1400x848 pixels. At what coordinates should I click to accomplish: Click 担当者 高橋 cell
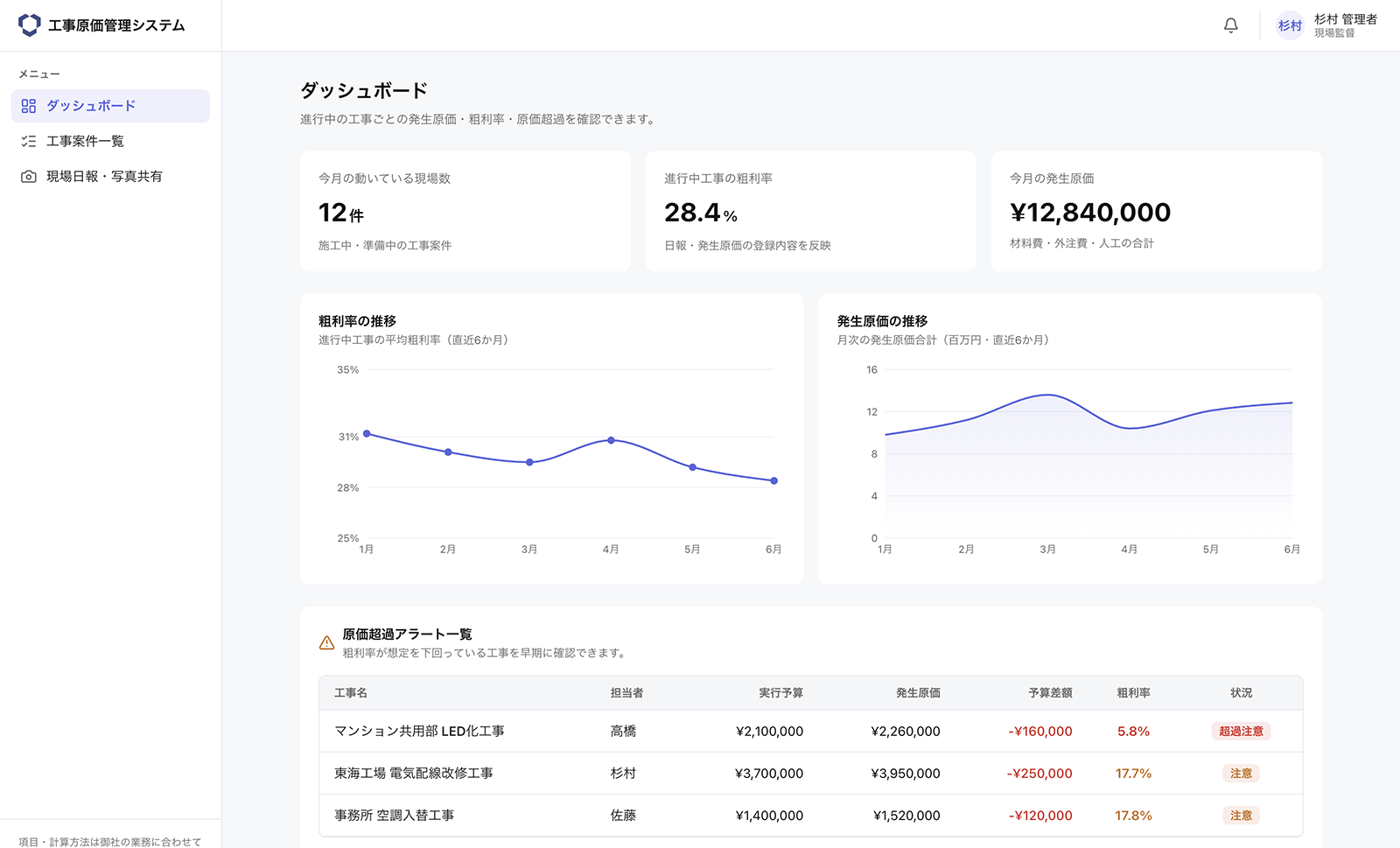(623, 731)
